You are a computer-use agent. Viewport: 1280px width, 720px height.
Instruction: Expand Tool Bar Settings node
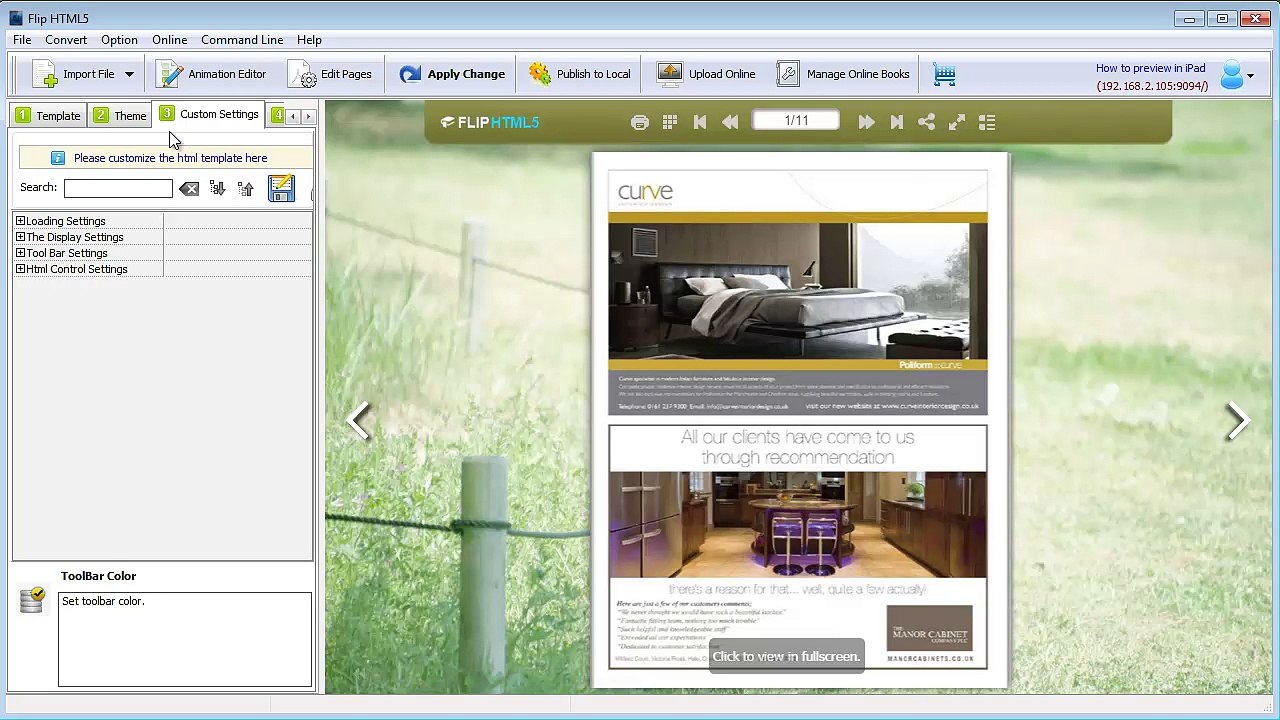pos(20,253)
